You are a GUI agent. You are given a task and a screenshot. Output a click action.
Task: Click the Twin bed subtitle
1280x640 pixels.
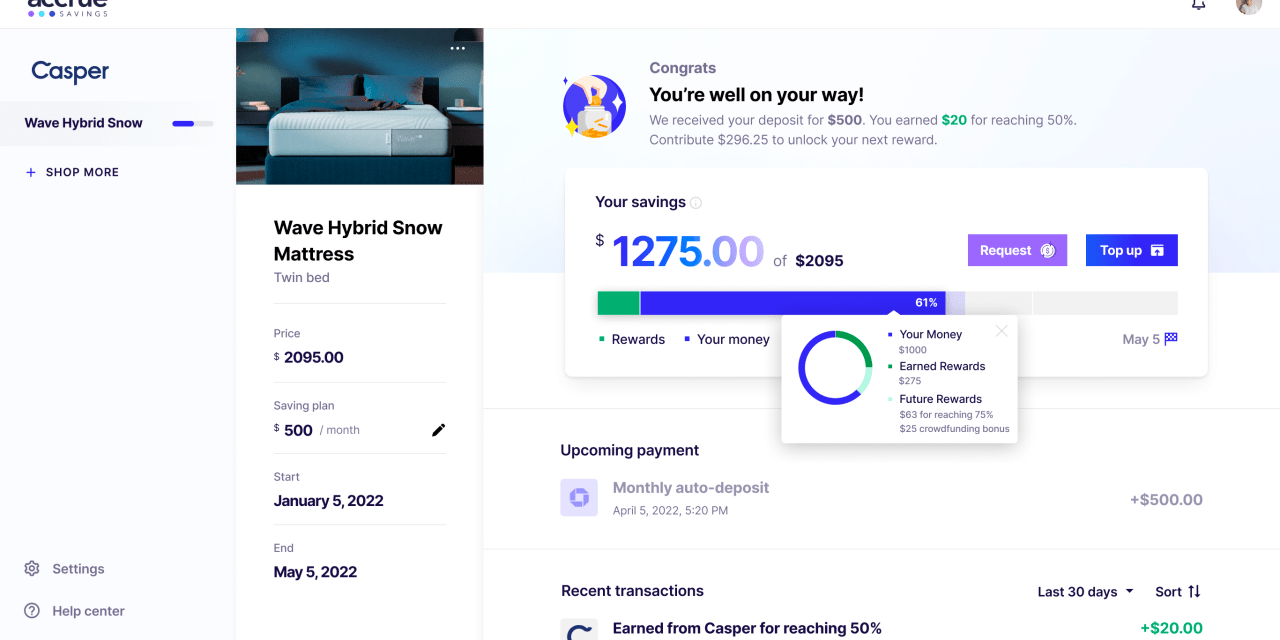pos(302,277)
